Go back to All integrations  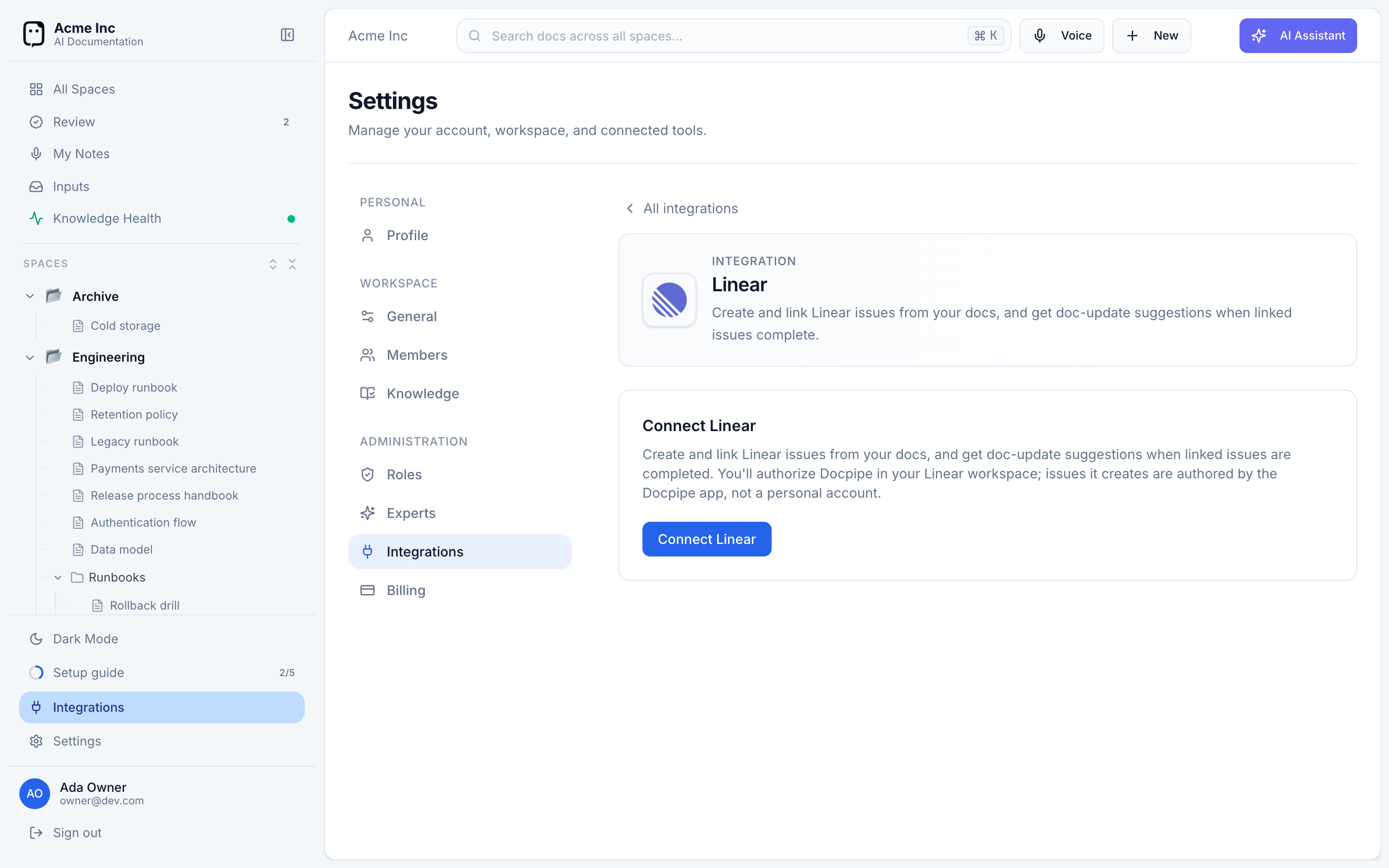coord(681,208)
